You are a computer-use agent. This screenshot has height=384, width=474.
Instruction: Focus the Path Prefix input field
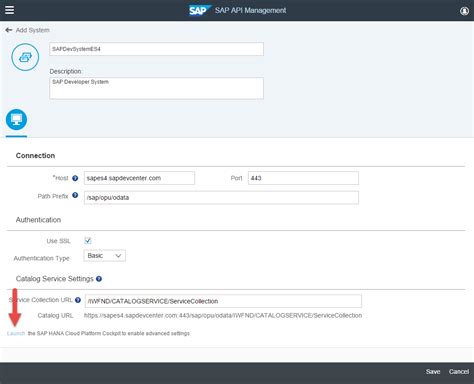tap(221, 197)
